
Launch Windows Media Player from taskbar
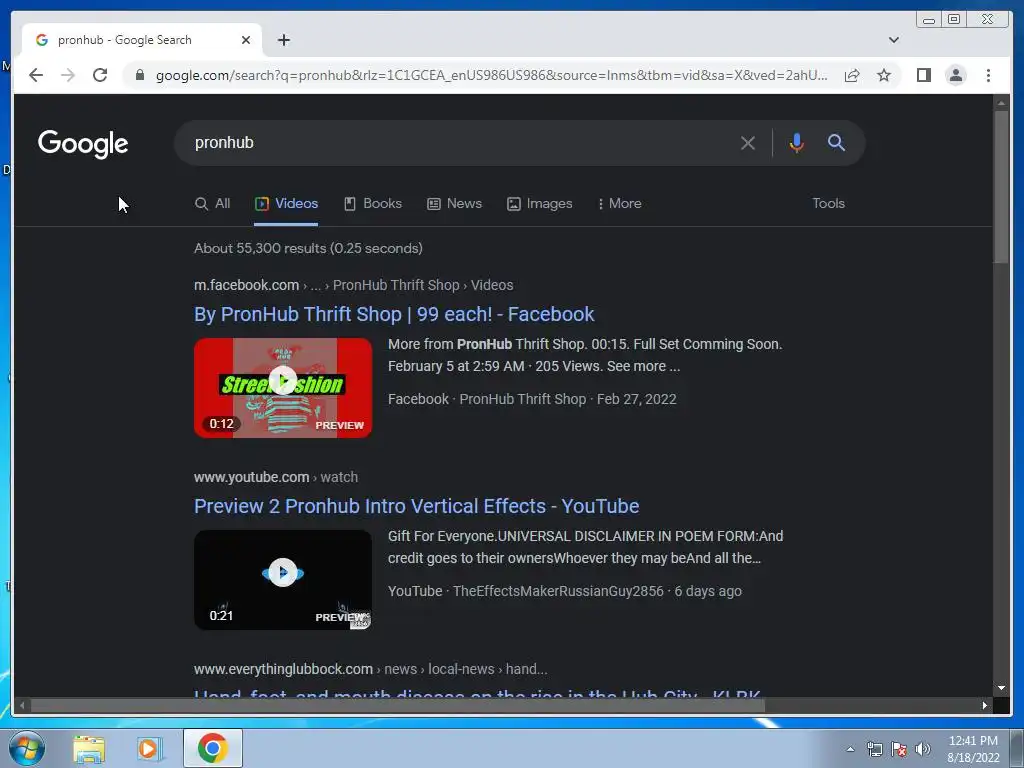pyautogui.click(x=149, y=748)
